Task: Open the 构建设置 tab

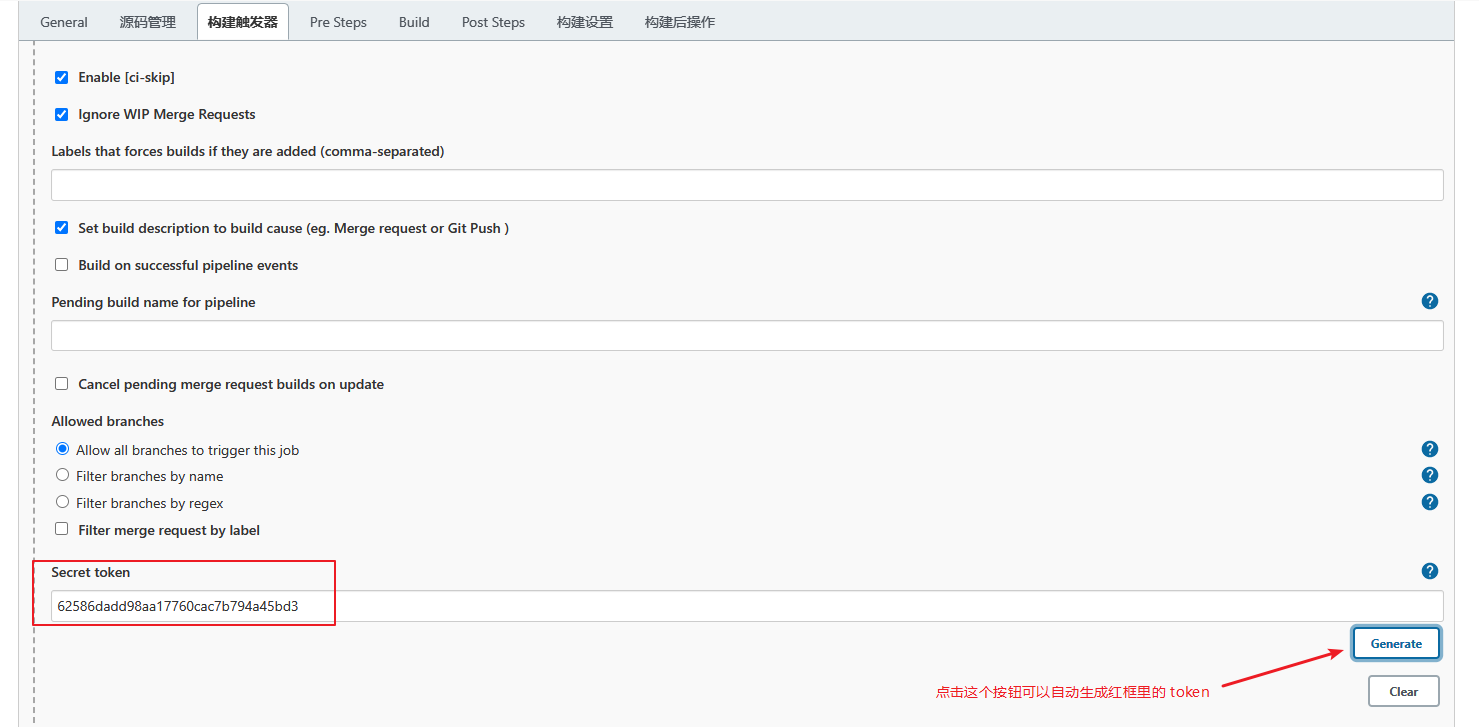Action: [x=585, y=22]
